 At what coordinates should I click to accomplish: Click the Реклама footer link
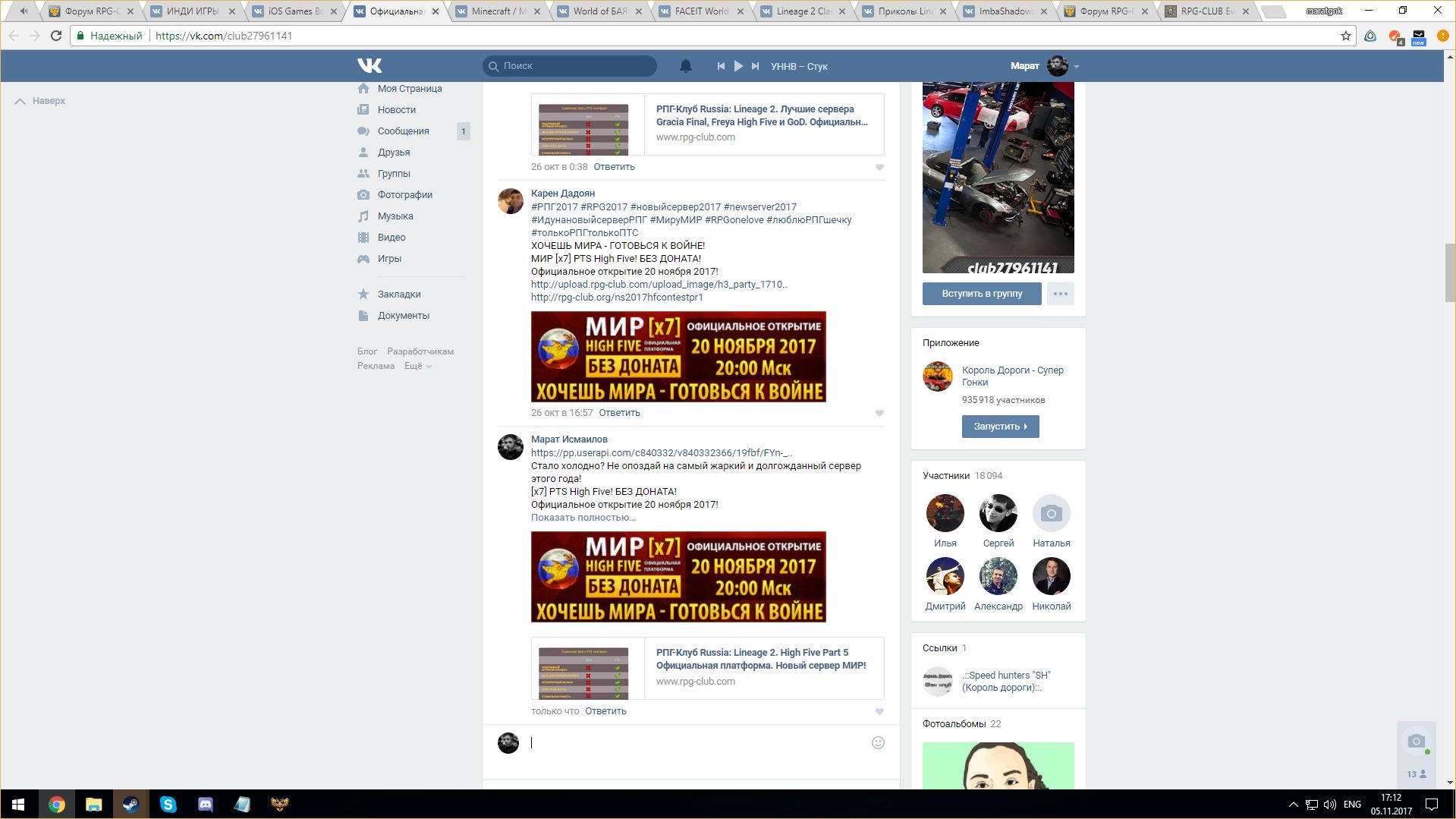tap(376, 366)
